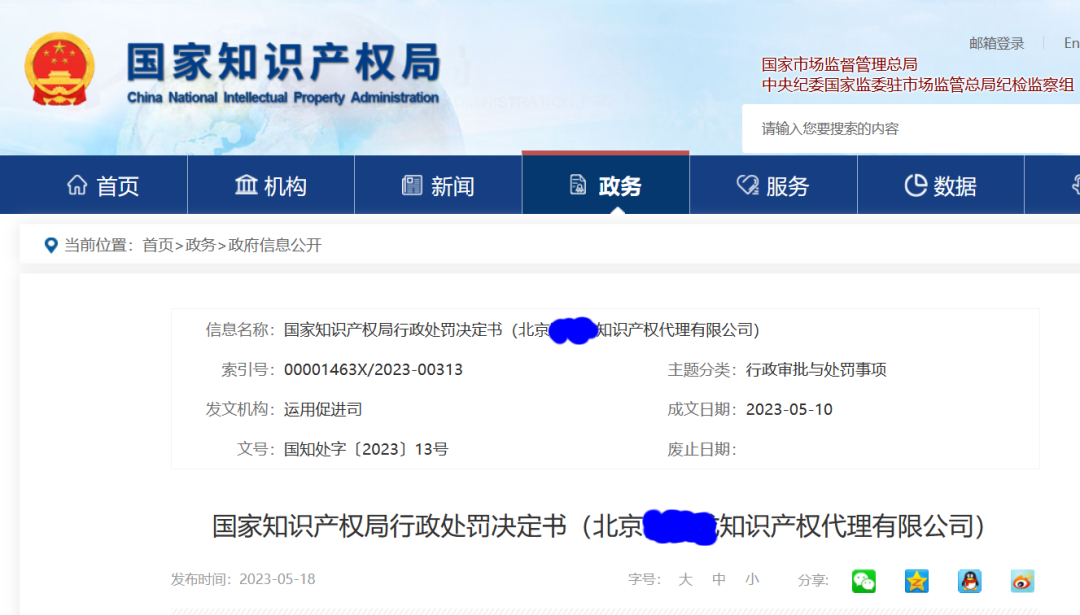The height and width of the screenshot is (615, 1080).
Task: Click creation date 2023-05-10
Action: tap(789, 410)
